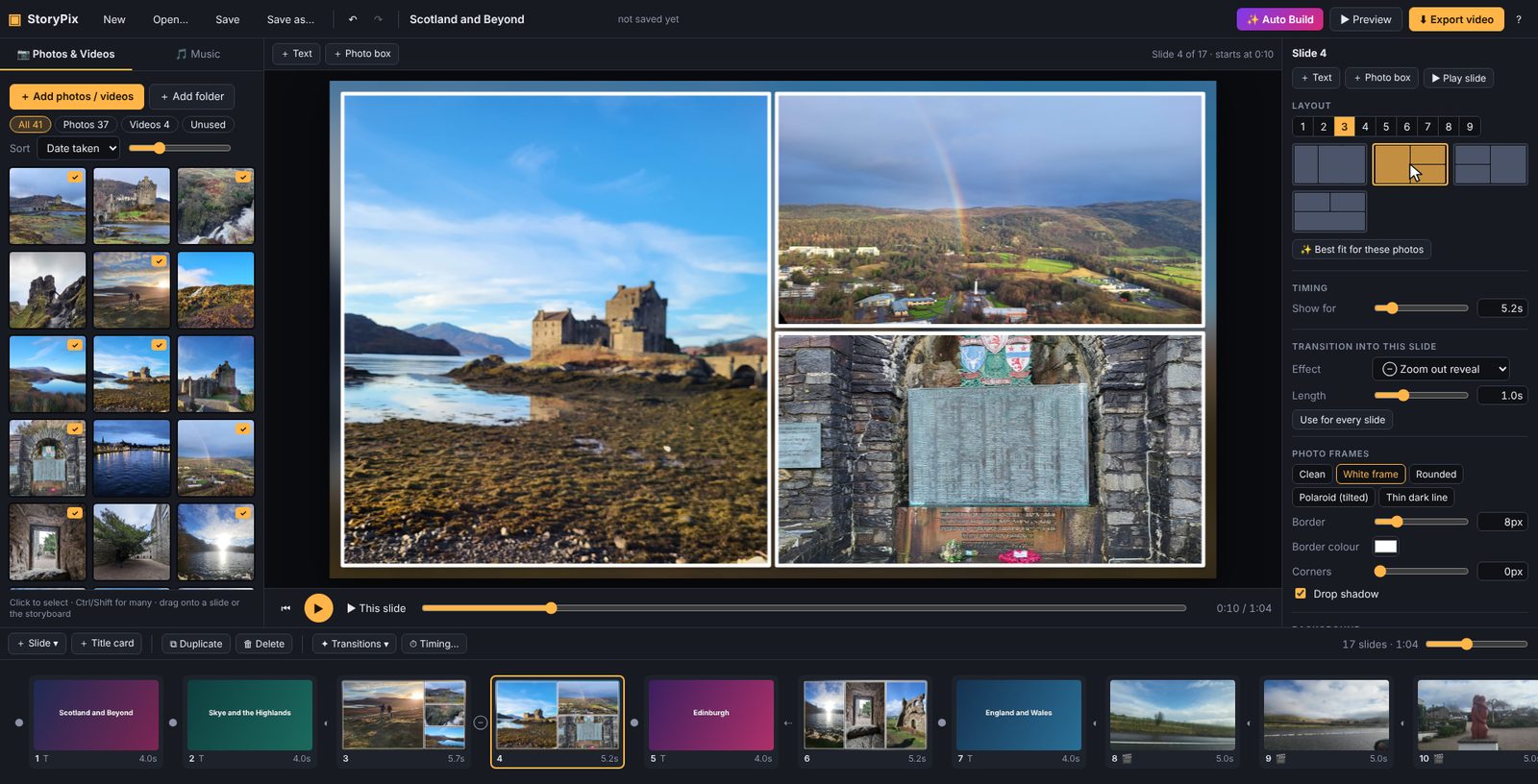
Task: Switch to the Music tab
Action: 198,54
